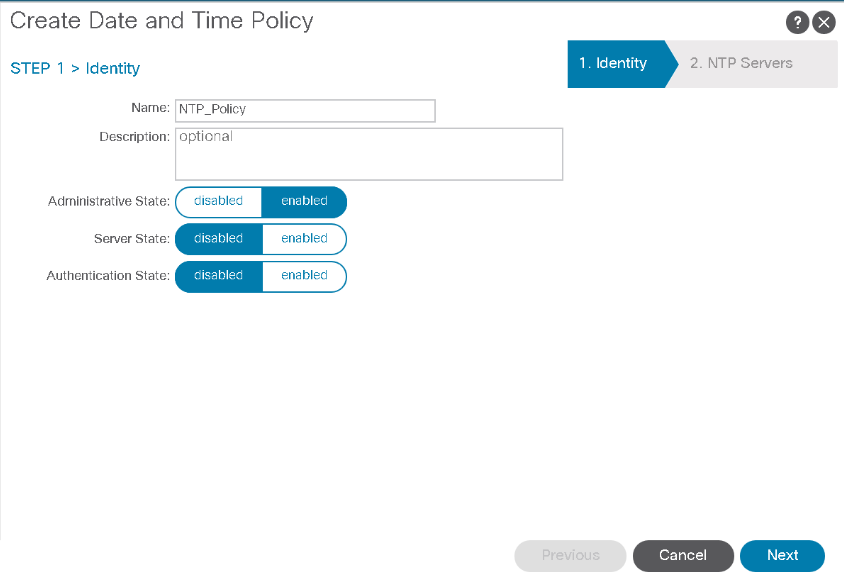The height and width of the screenshot is (580, 844).
Task: Cancel the policy creation
Action: (683, 555)
